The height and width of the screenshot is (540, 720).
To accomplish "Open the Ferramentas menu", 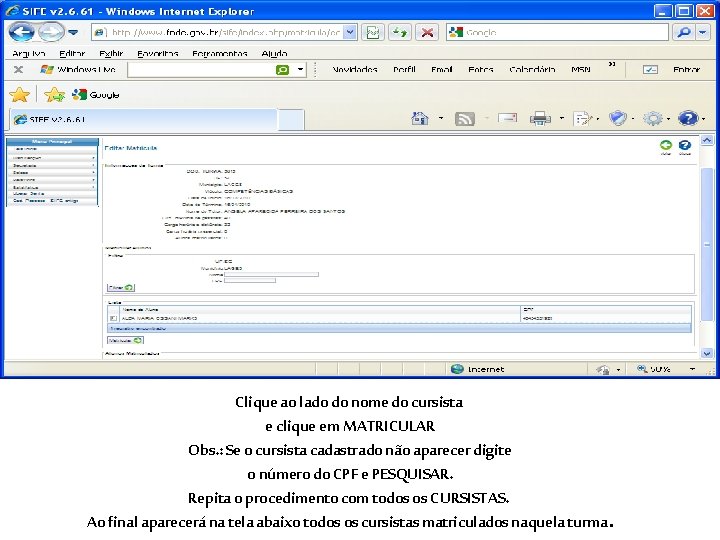I will 219,54.
